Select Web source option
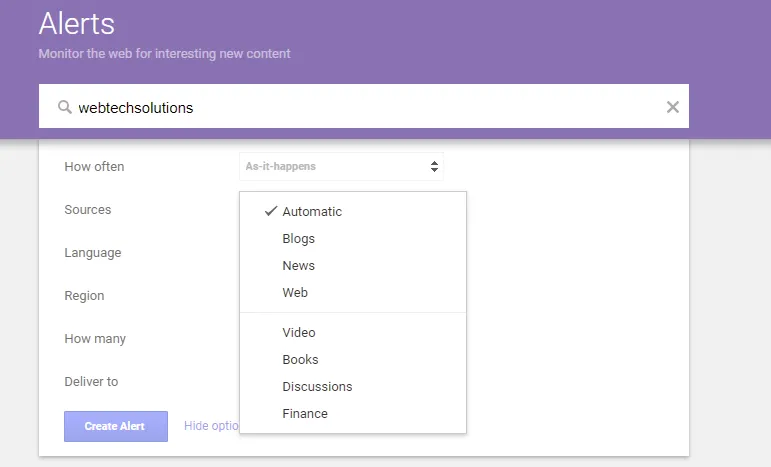Screen dimensions: 771x467 point(353,292)
